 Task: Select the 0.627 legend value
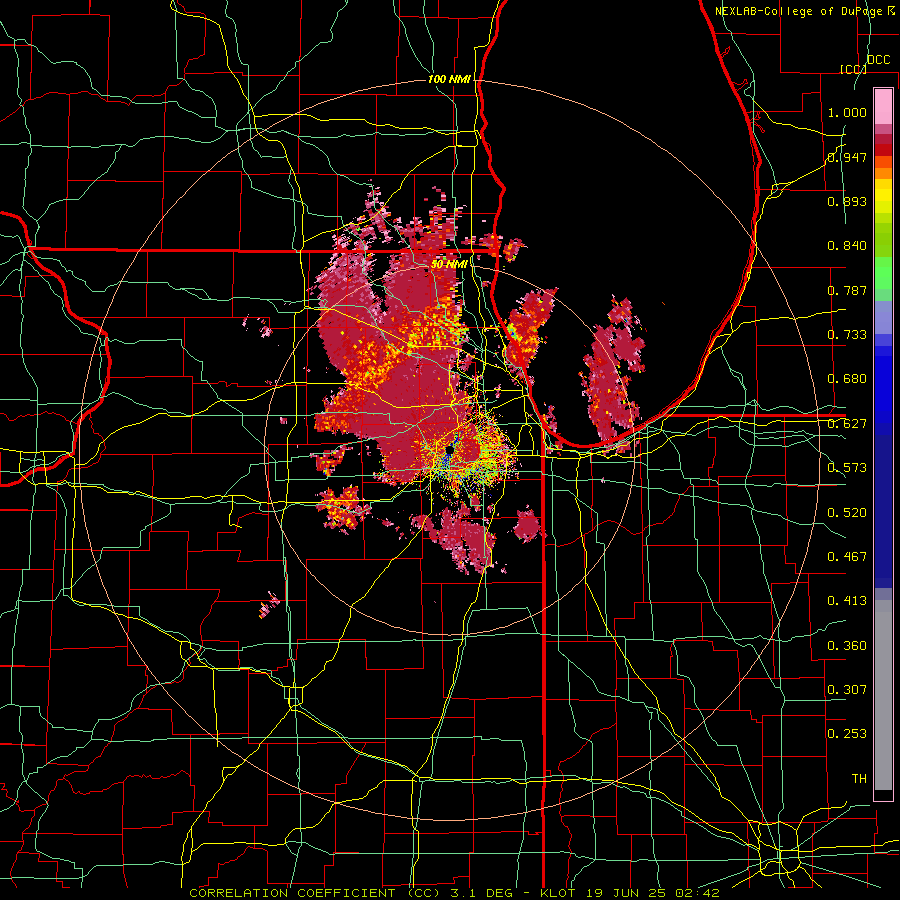click(x=847, y=424)
